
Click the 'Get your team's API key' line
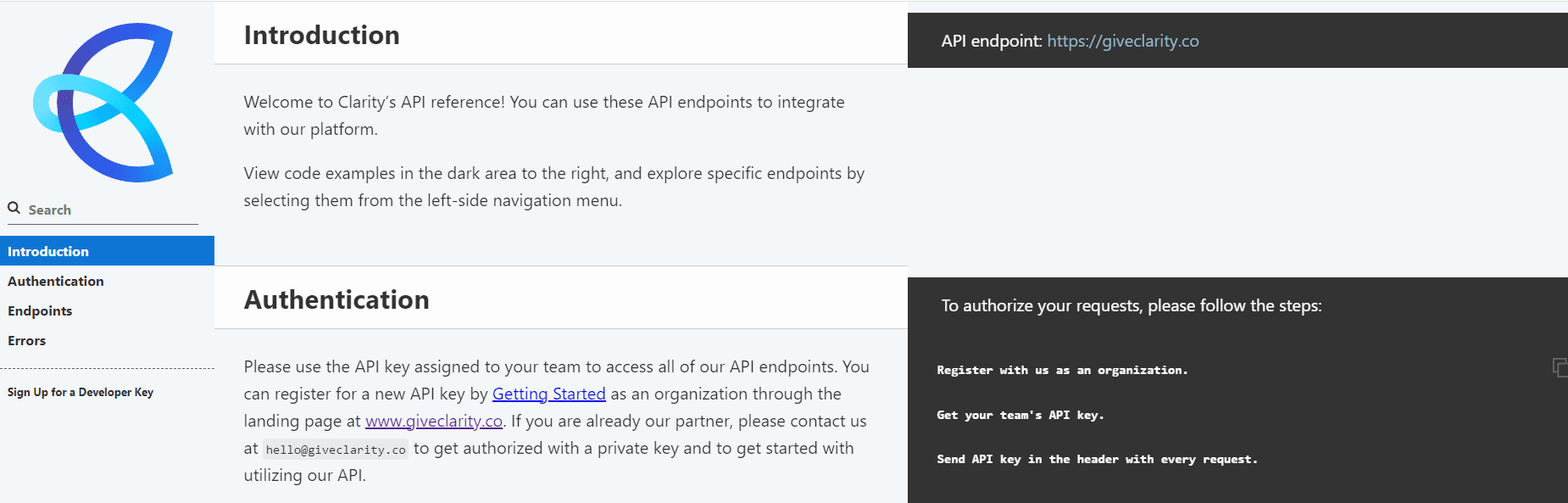(1020, 415)
